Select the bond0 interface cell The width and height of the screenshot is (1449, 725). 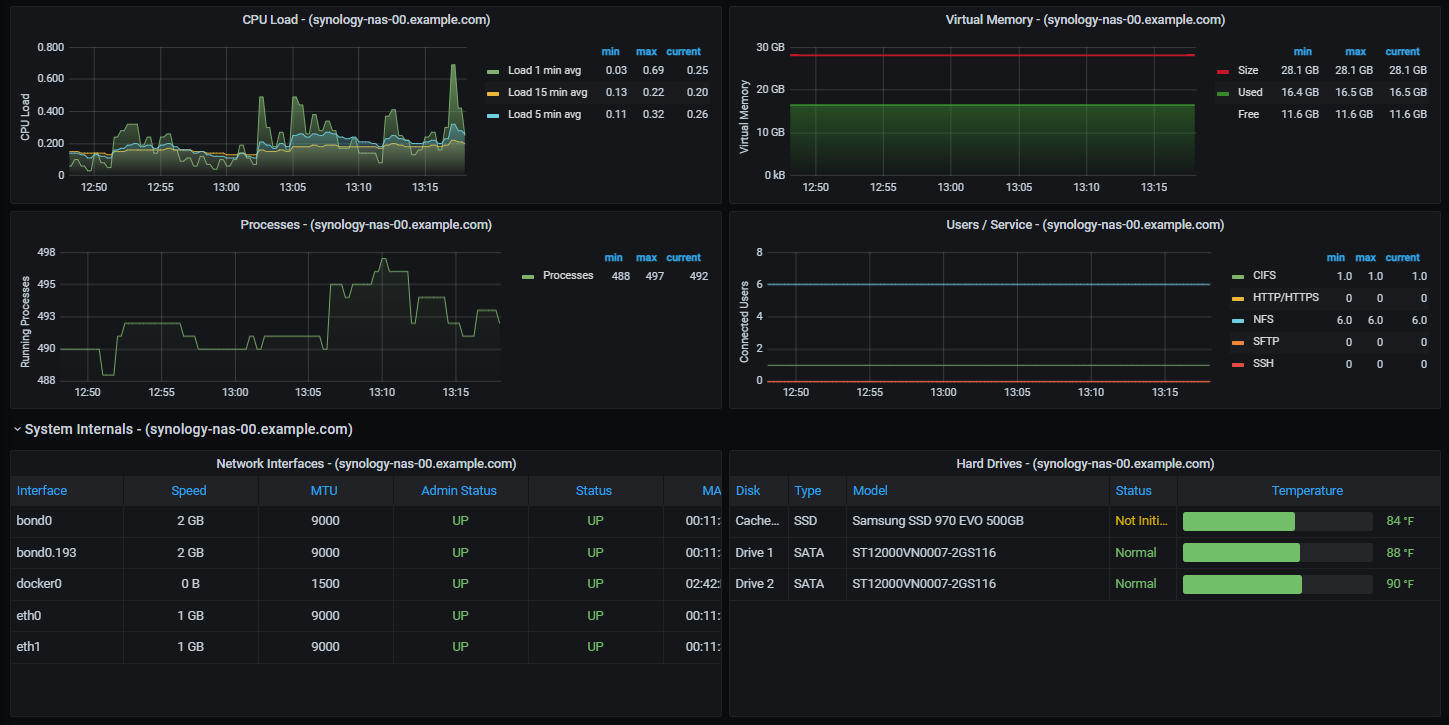pos(67,521)
